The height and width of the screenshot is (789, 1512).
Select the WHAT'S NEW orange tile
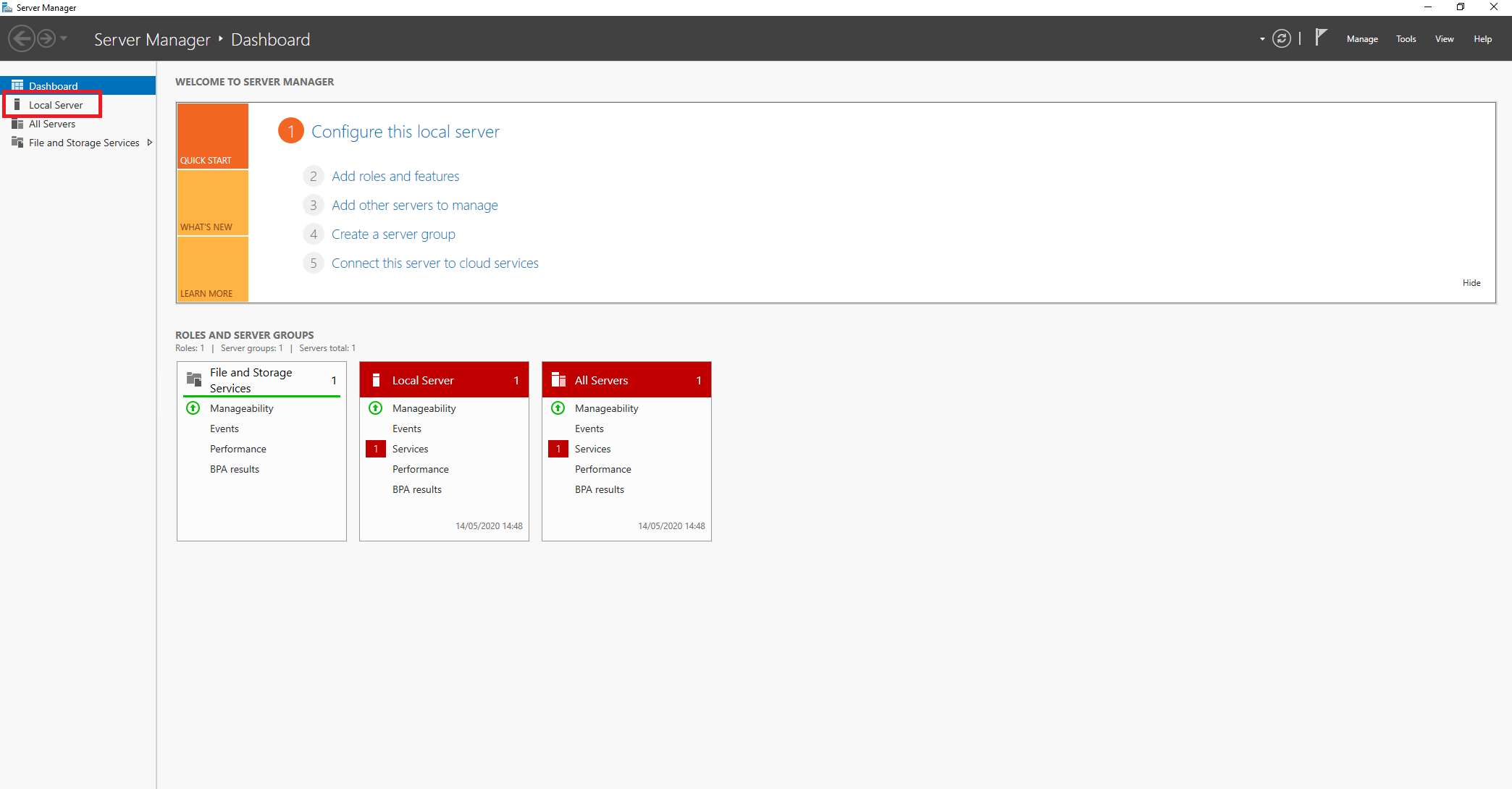pyautogui.click(x=212, y=203)
